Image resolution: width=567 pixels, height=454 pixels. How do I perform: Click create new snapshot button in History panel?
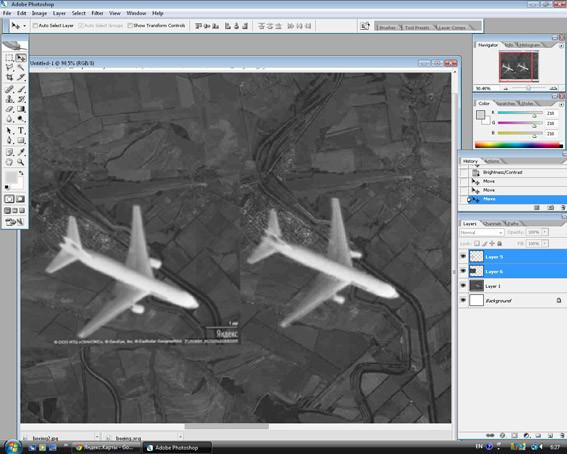pos(550,207)
